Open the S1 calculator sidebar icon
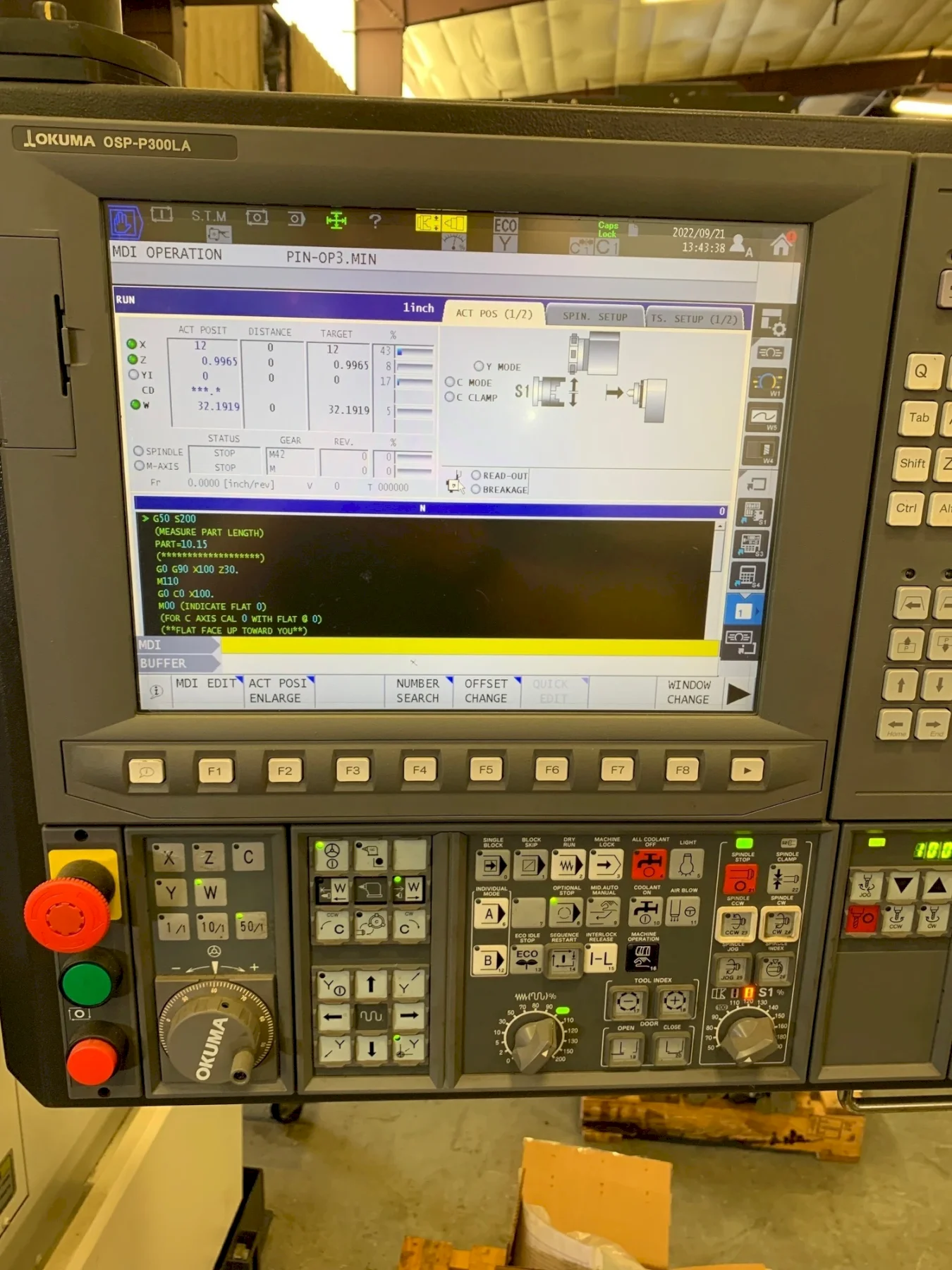This screenshot has width=952, height=1270. [752, 513]
